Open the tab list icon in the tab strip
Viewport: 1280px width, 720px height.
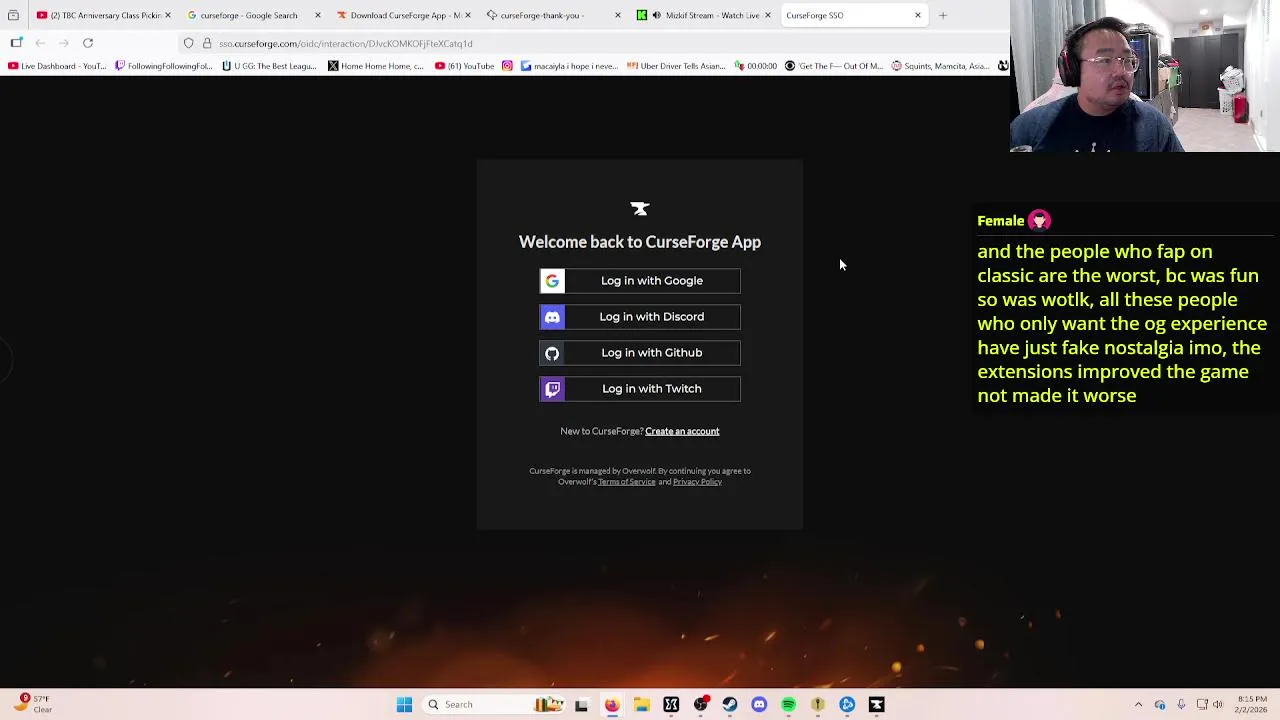tap(13, 15)
